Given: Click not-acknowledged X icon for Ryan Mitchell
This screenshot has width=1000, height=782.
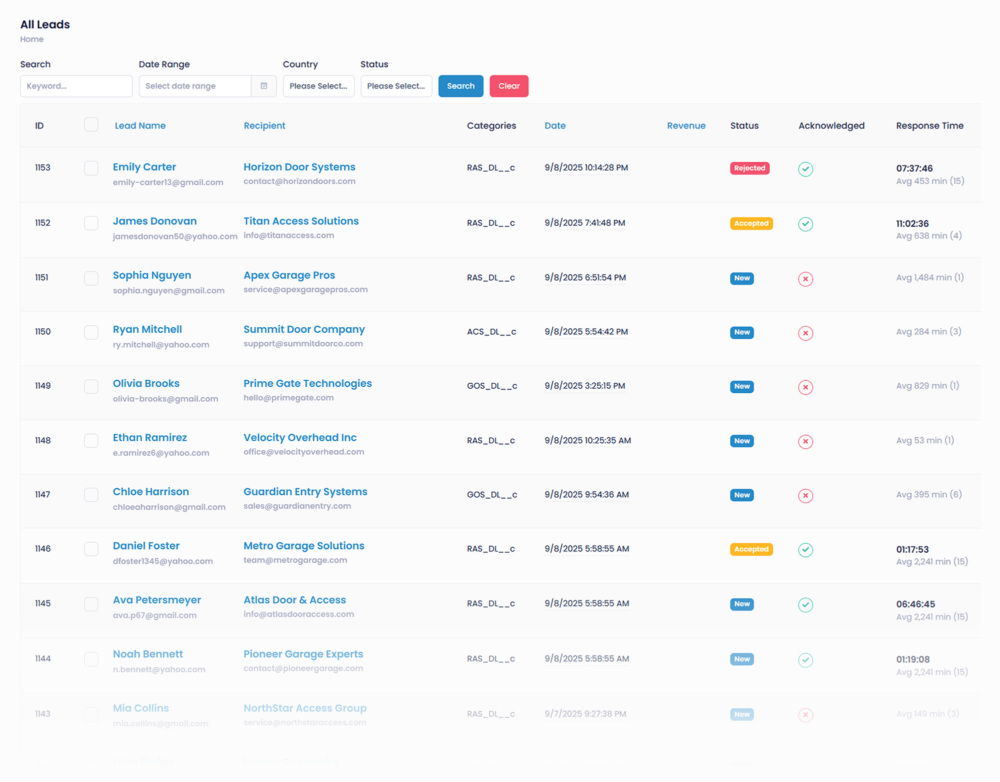Looking at the screenshot, I should [805, 333].
